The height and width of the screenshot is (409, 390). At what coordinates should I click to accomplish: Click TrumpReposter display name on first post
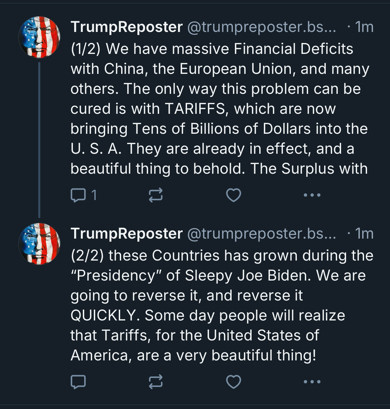pyautogui.click(x=127, y=27)
